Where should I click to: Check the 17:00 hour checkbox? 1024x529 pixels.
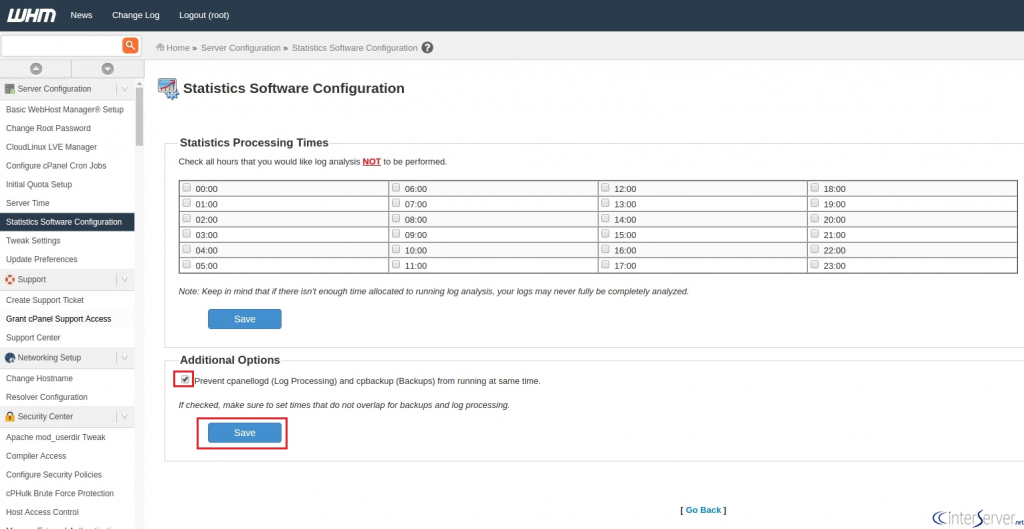point(605,264)
